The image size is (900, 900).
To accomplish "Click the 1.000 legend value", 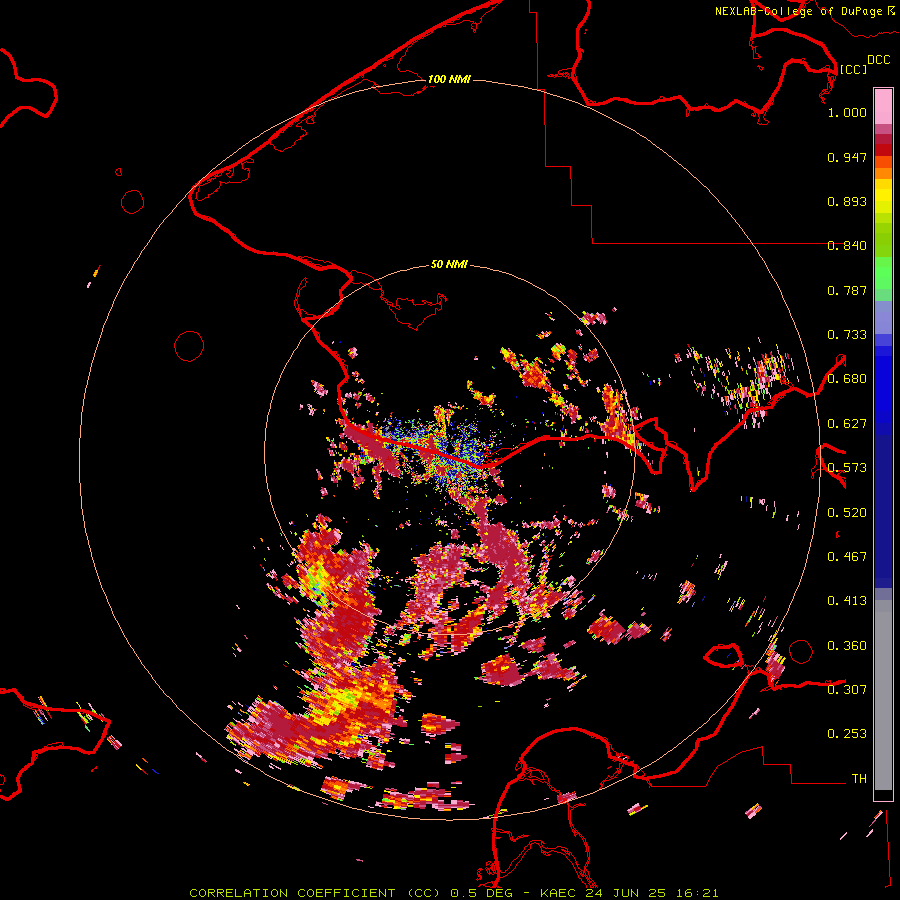I will coord(847,112).
